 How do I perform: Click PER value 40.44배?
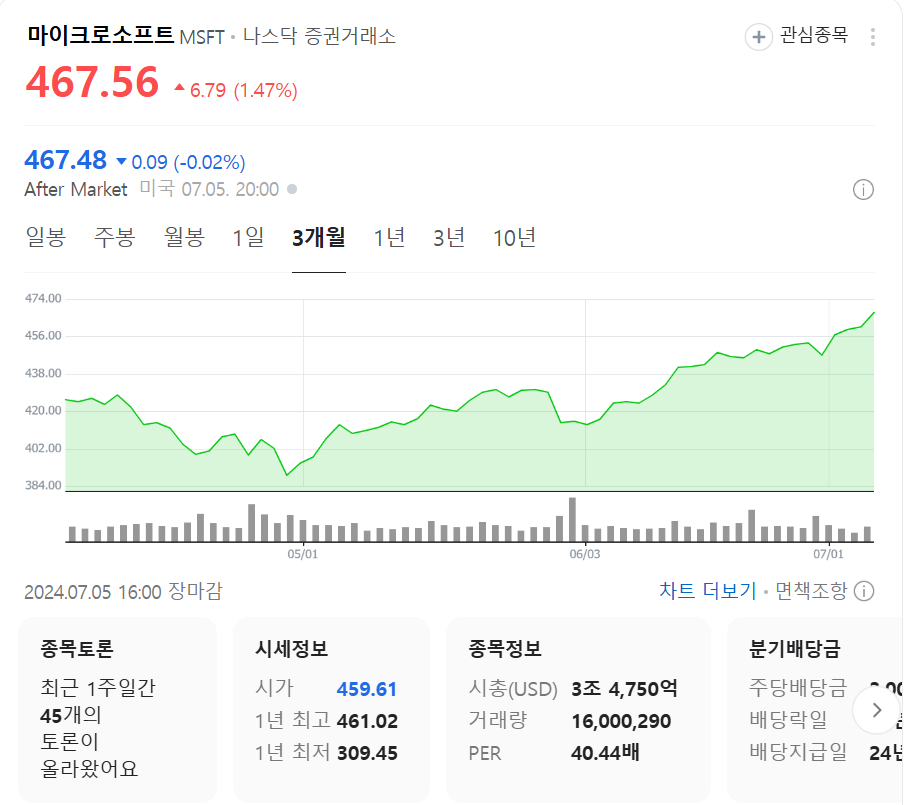pos(605,753)
